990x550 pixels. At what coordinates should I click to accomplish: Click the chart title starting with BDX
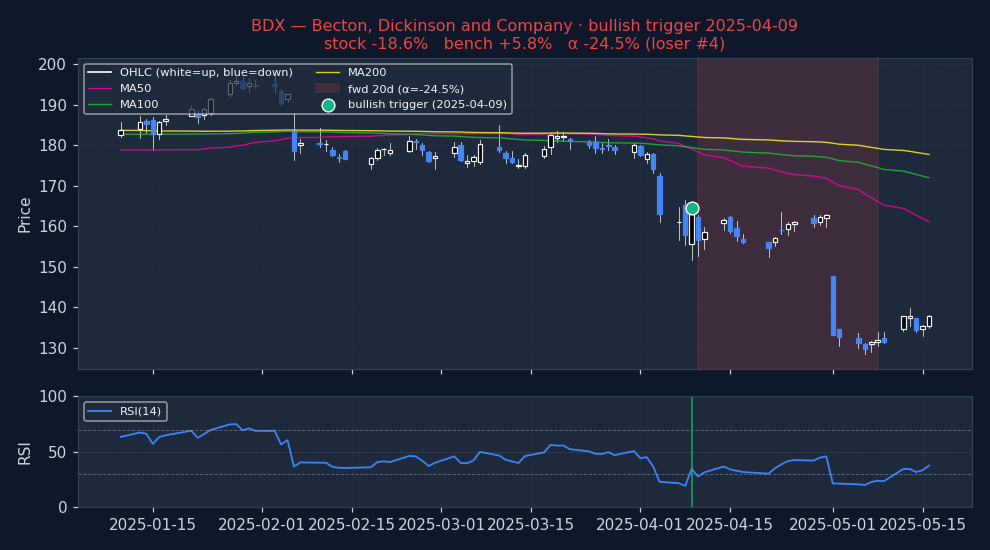pyautogui.click(x=524, y=26)
